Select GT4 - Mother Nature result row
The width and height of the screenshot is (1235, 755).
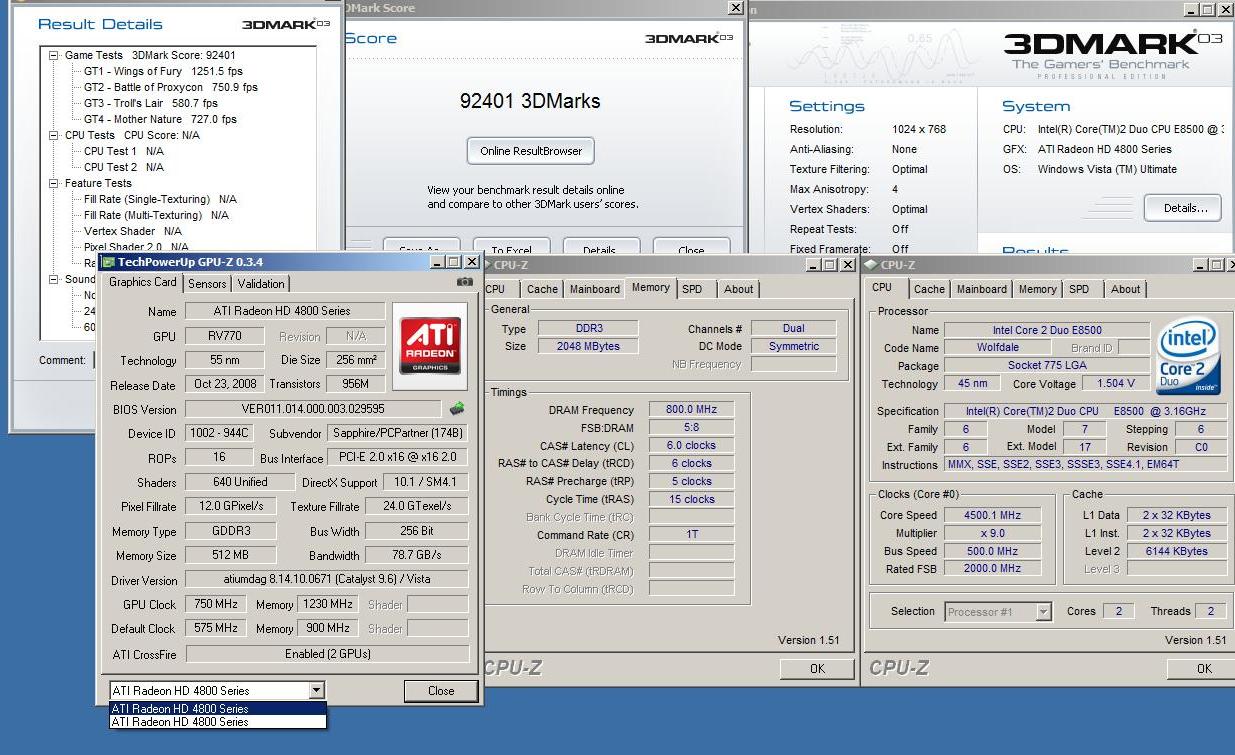160,119
